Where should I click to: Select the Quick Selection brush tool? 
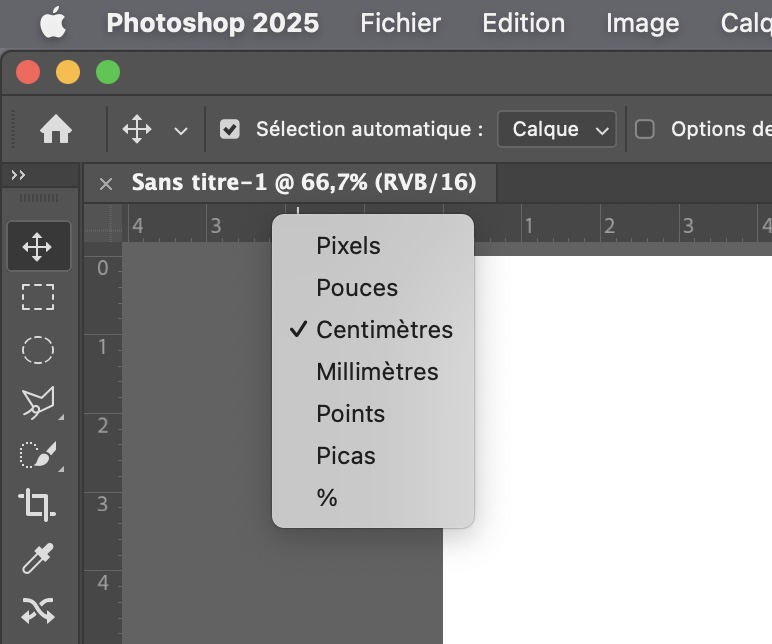point(38,454)
